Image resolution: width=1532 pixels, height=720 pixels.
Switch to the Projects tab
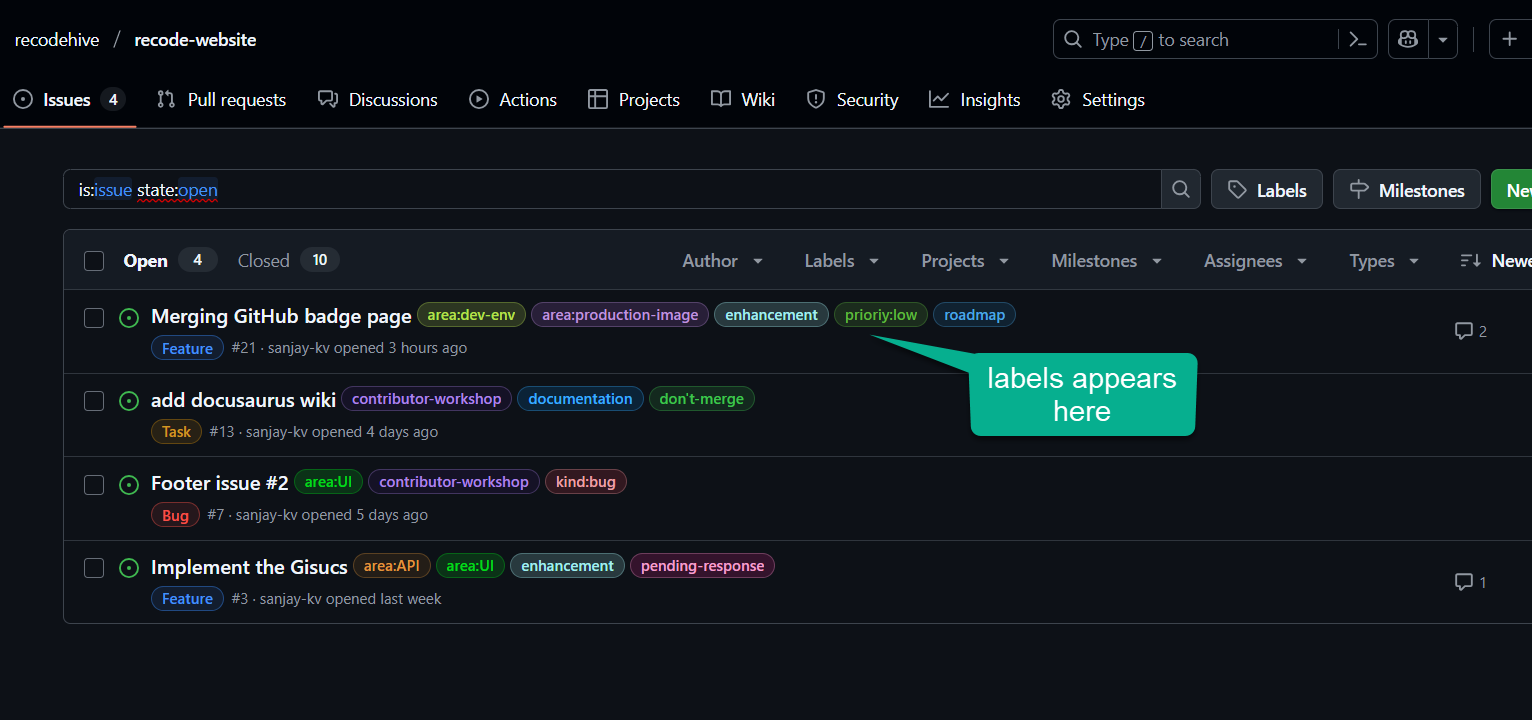(634, 100)
